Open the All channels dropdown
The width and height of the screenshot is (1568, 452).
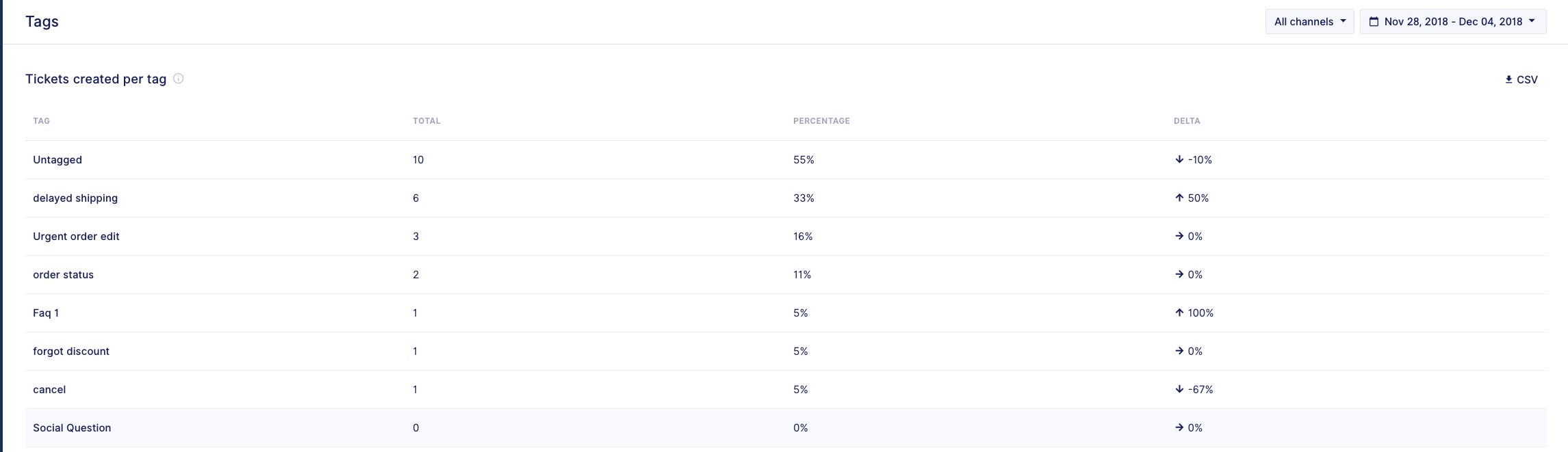(1309, 22)
